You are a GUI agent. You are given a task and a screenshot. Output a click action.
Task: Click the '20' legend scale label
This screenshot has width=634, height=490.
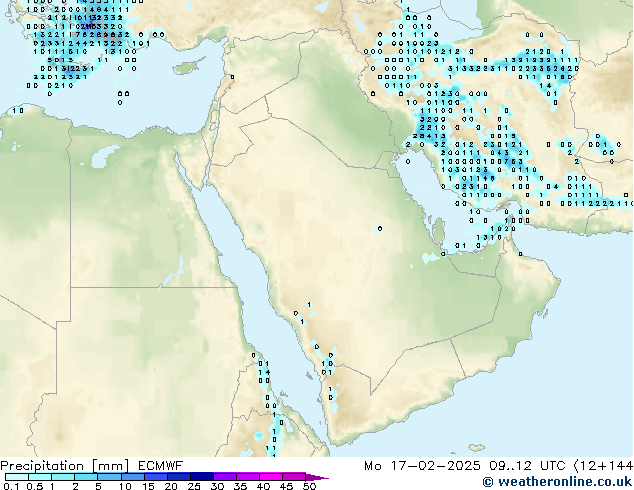(171, 486)
